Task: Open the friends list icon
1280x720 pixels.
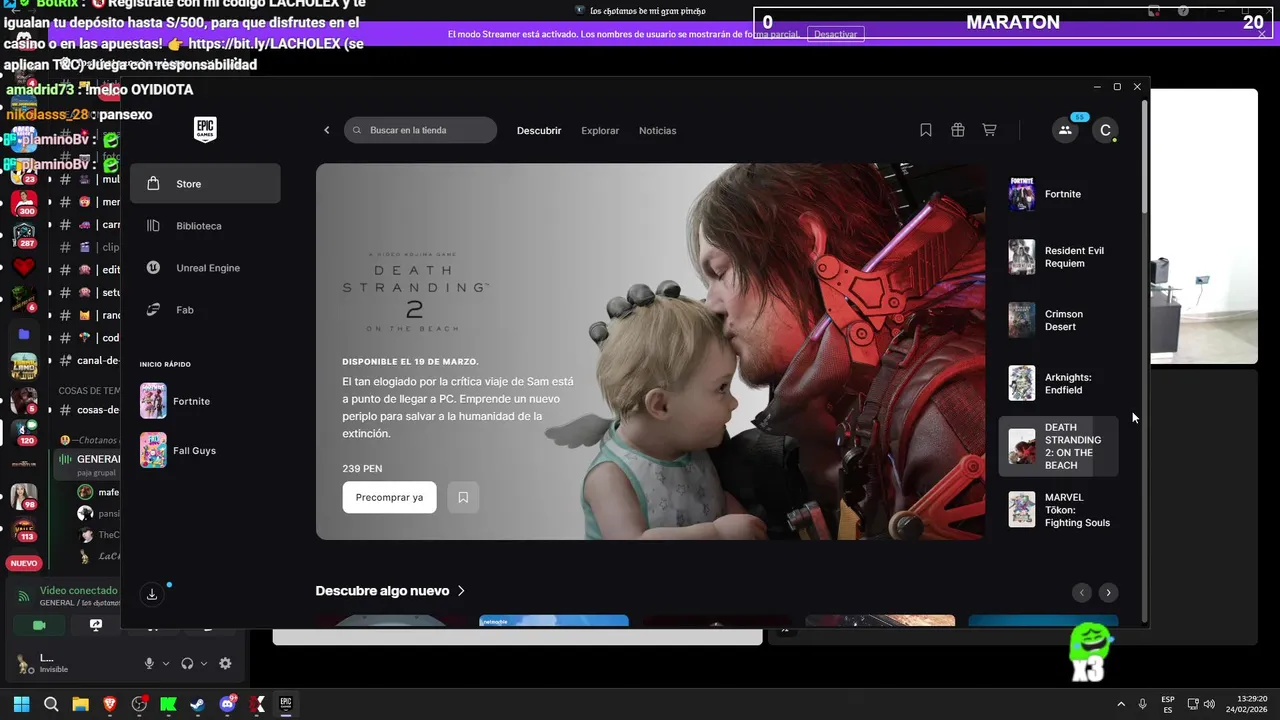Action: (x=1065, y=130)
